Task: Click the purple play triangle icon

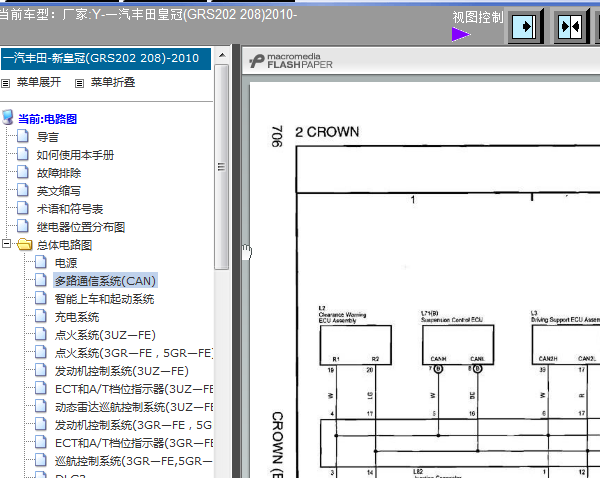Action: 461,34
